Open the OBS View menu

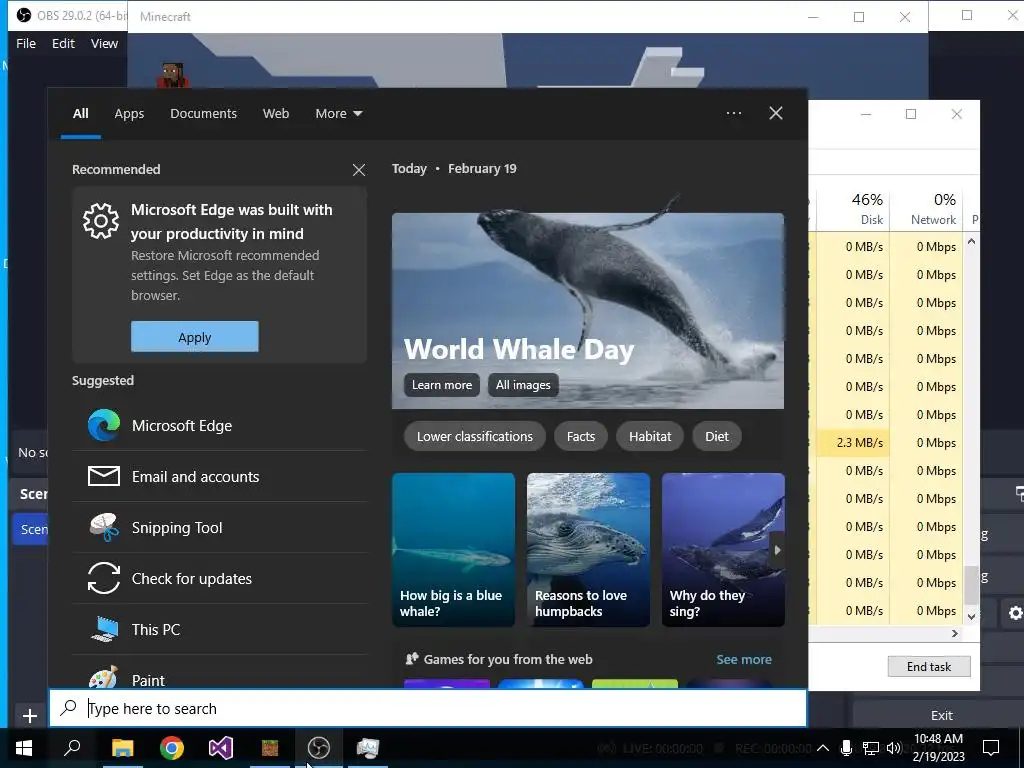click(x=104, y=43)
